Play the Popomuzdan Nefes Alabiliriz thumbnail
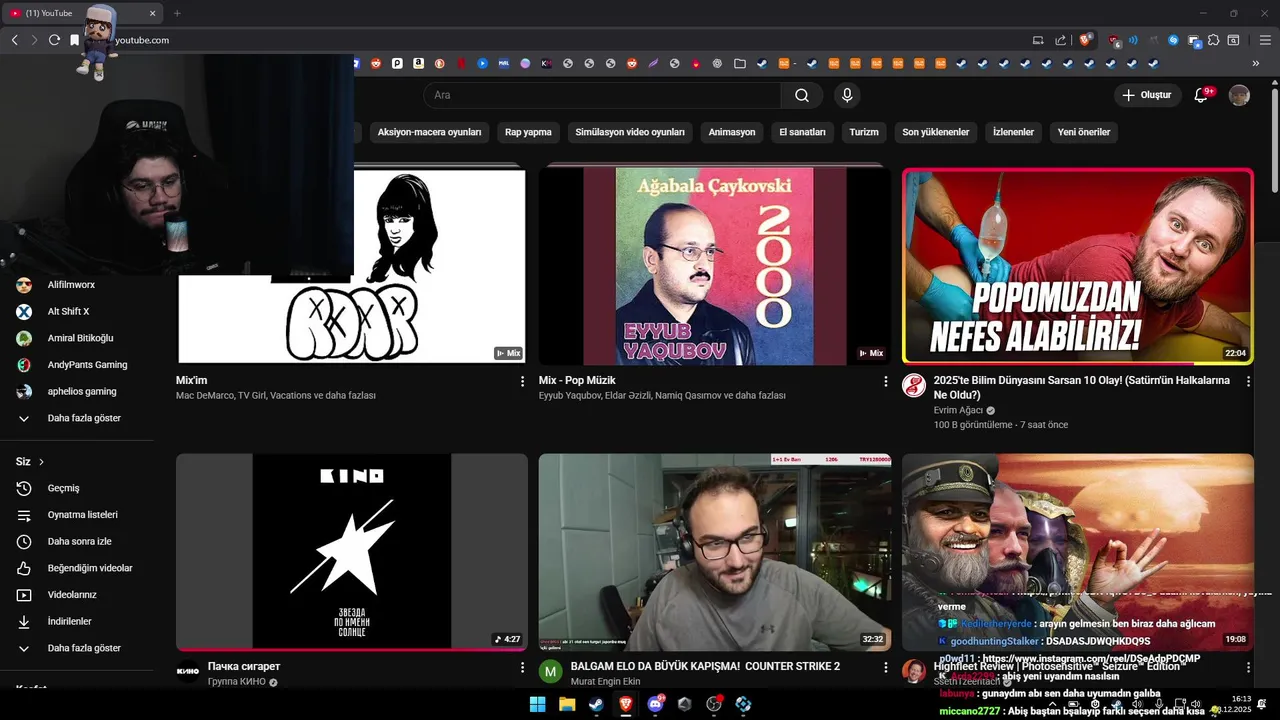The height and width of the screenshot is (720, 1280). point(1078,266)
